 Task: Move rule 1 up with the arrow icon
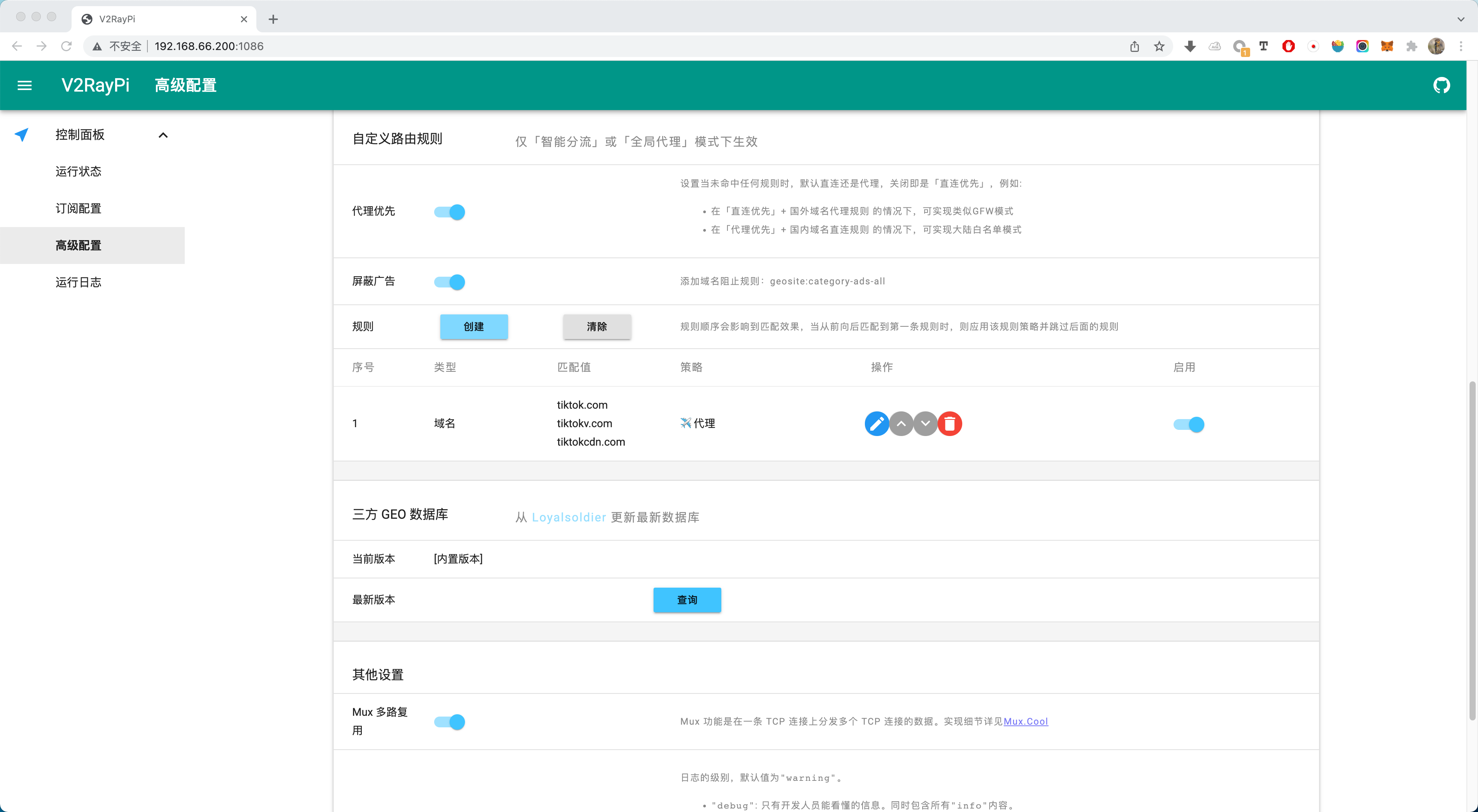point(901,424)
